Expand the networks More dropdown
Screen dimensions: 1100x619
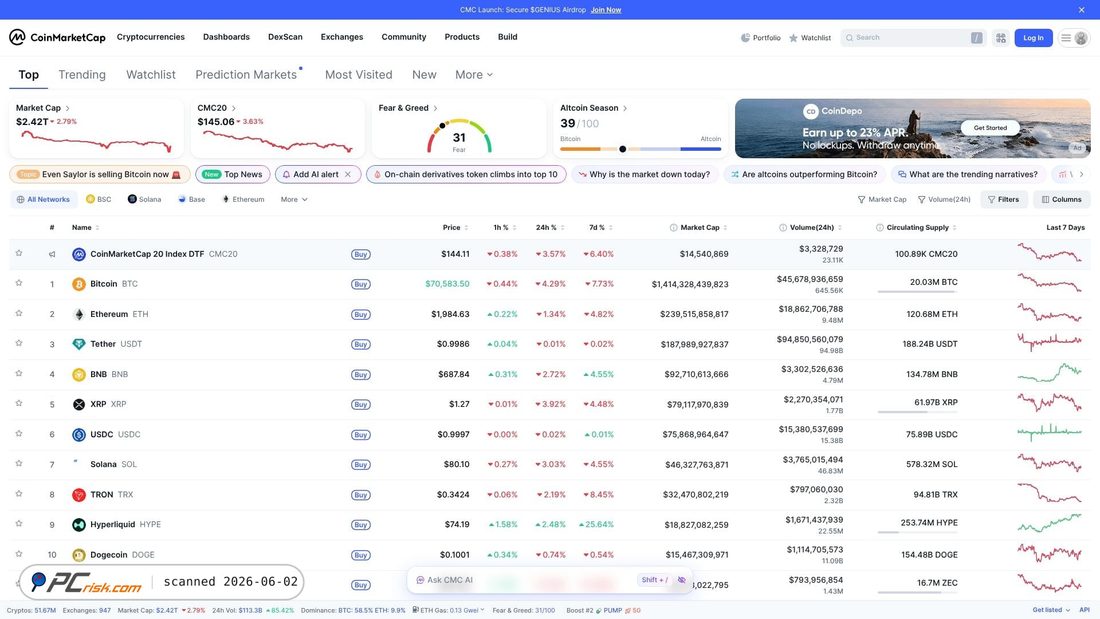click(x=294, y=199)
